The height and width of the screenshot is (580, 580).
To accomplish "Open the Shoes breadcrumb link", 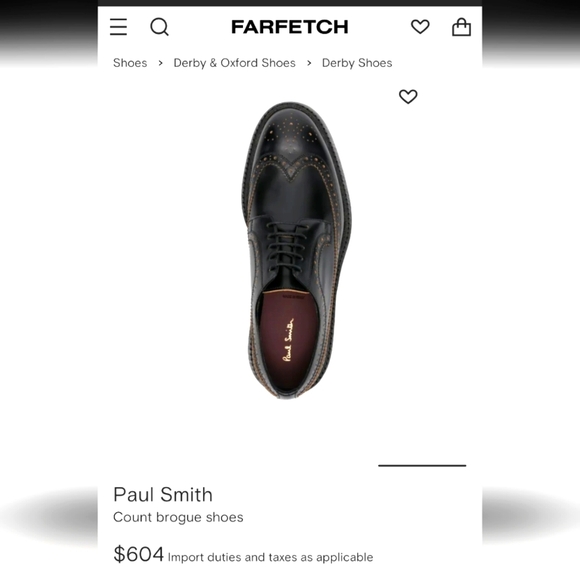I will (130, 63).
